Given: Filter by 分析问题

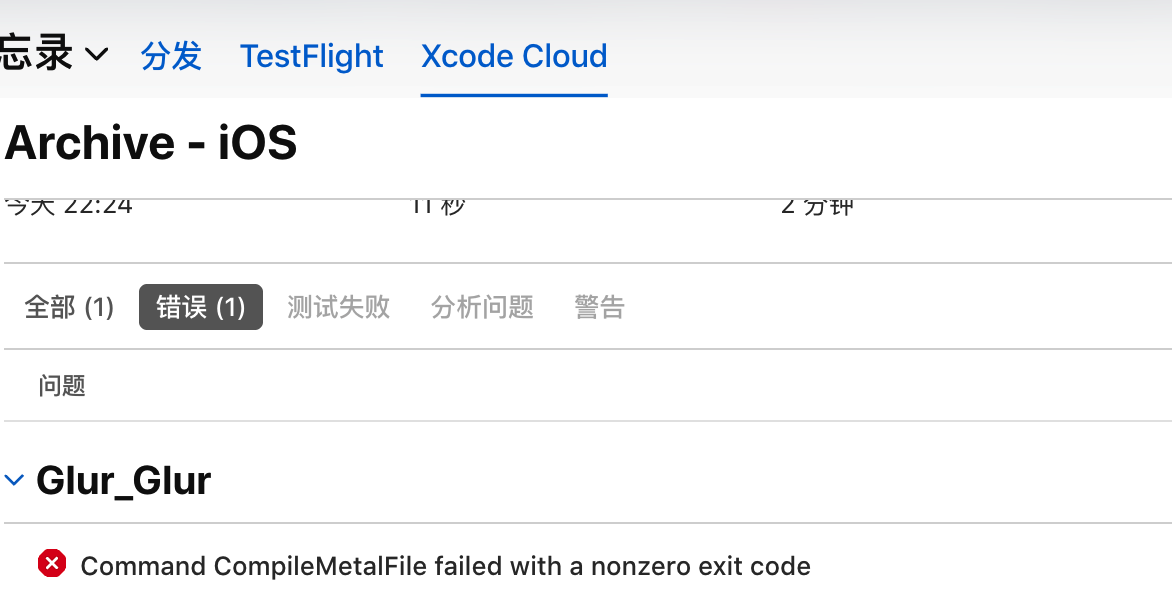Looking at the screenshot, I should click(482, 307).
